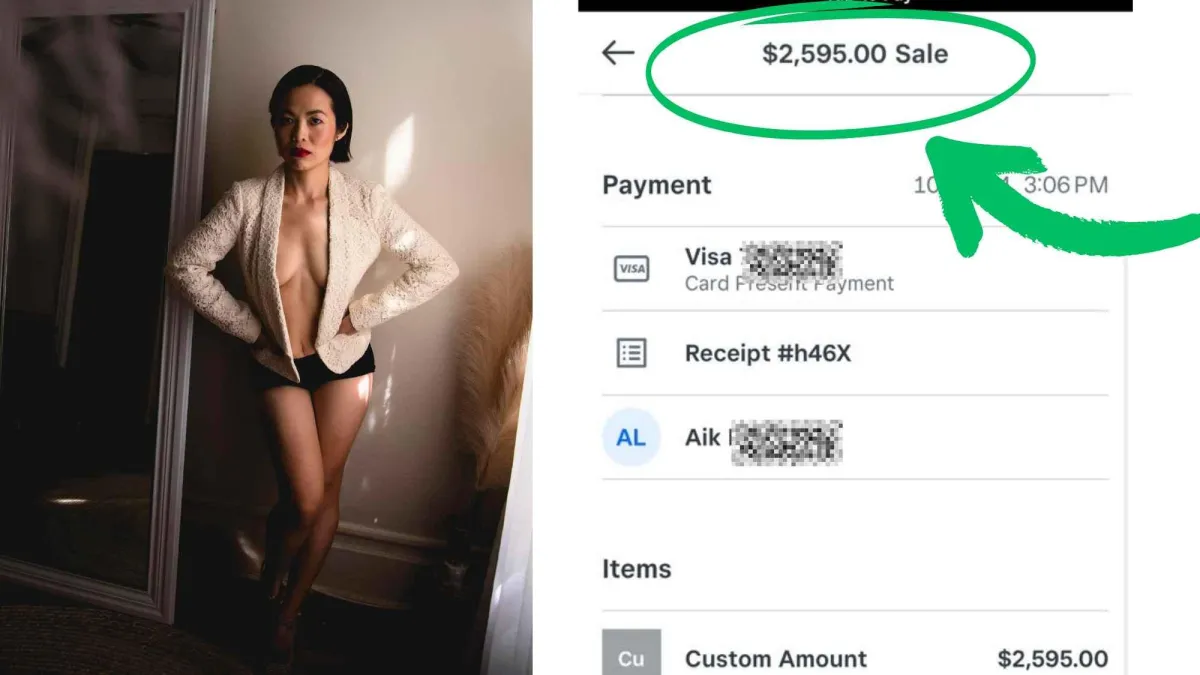The height and width of the screenshot is (675, 1200).
Task: Open the Custom Amount item
Action: (776, 659)
